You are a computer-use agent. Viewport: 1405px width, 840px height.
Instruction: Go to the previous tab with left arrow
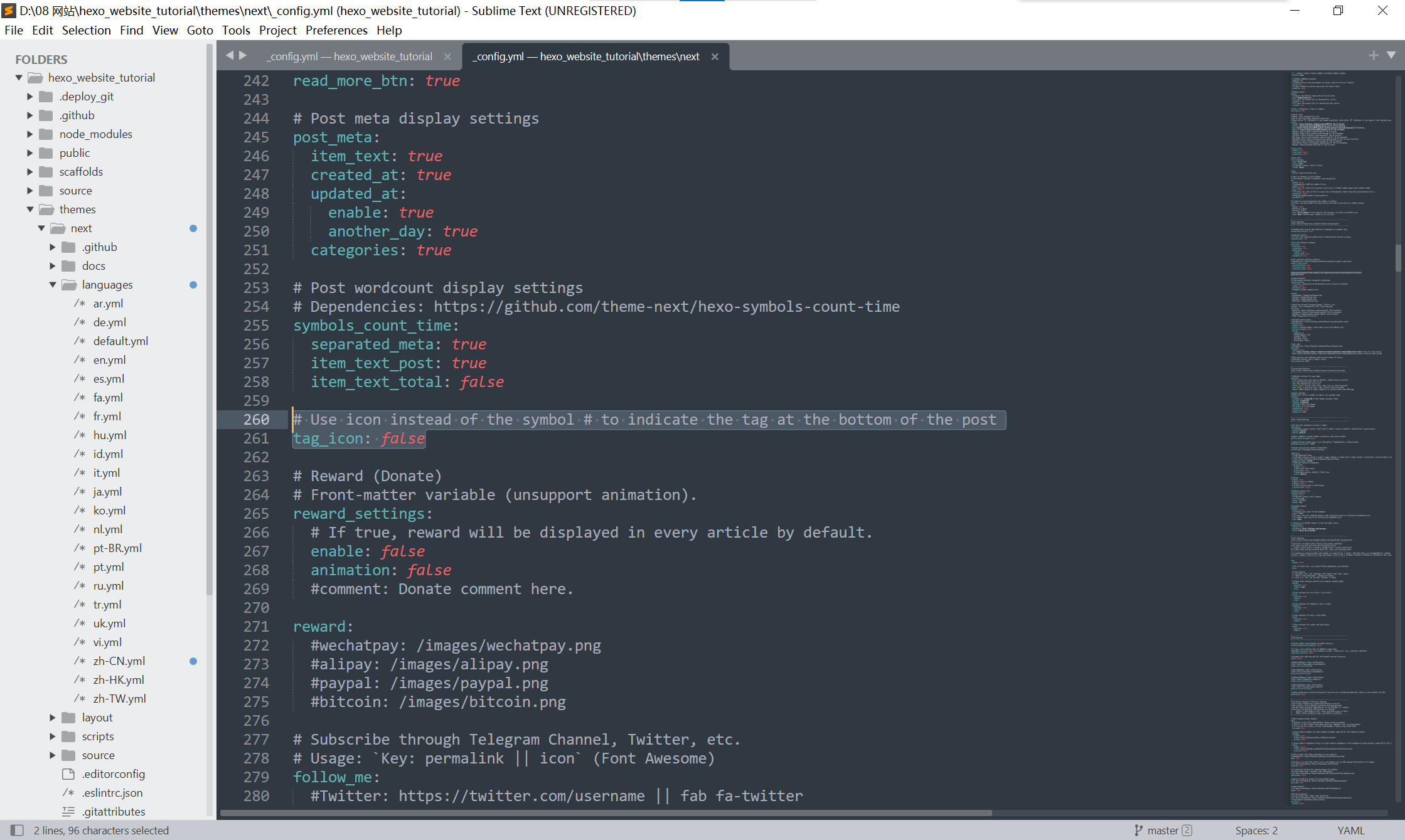pyautogui.click(x=230, y=55)
